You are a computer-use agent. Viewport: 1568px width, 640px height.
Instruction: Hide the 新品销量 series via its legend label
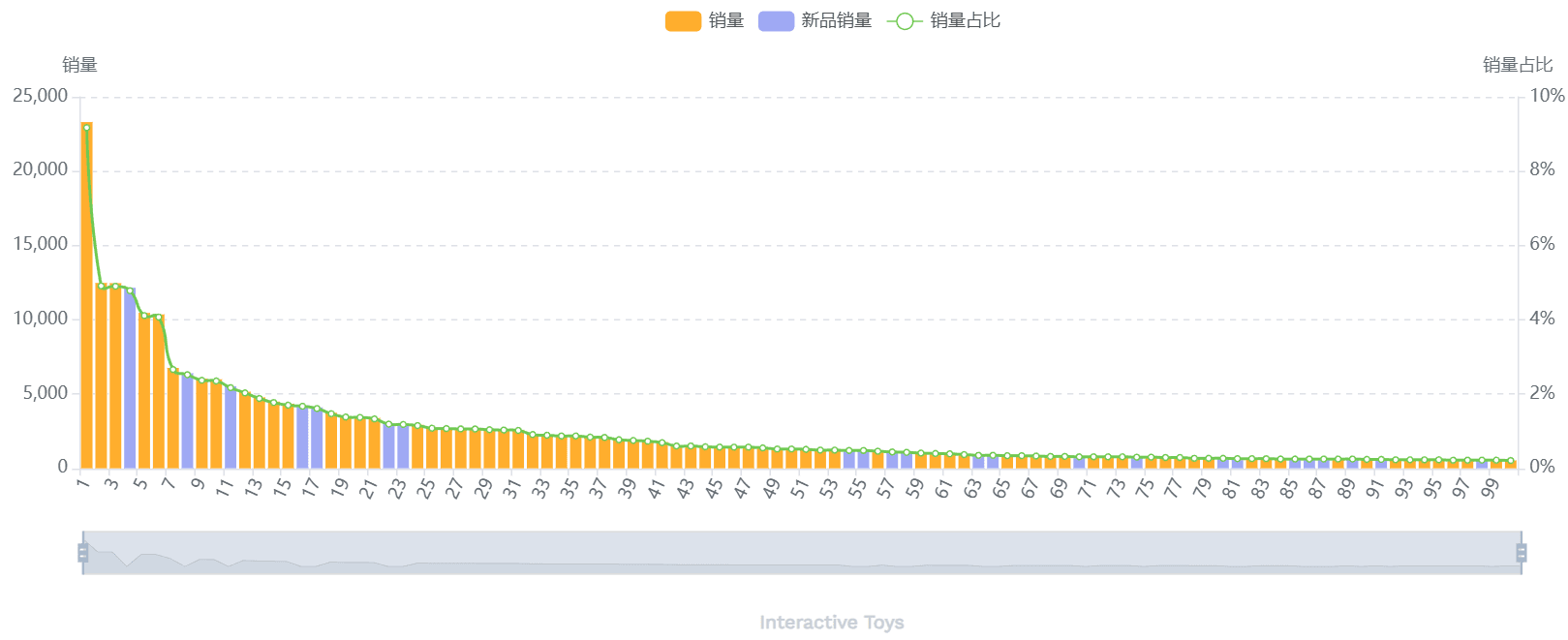(836, 21)
